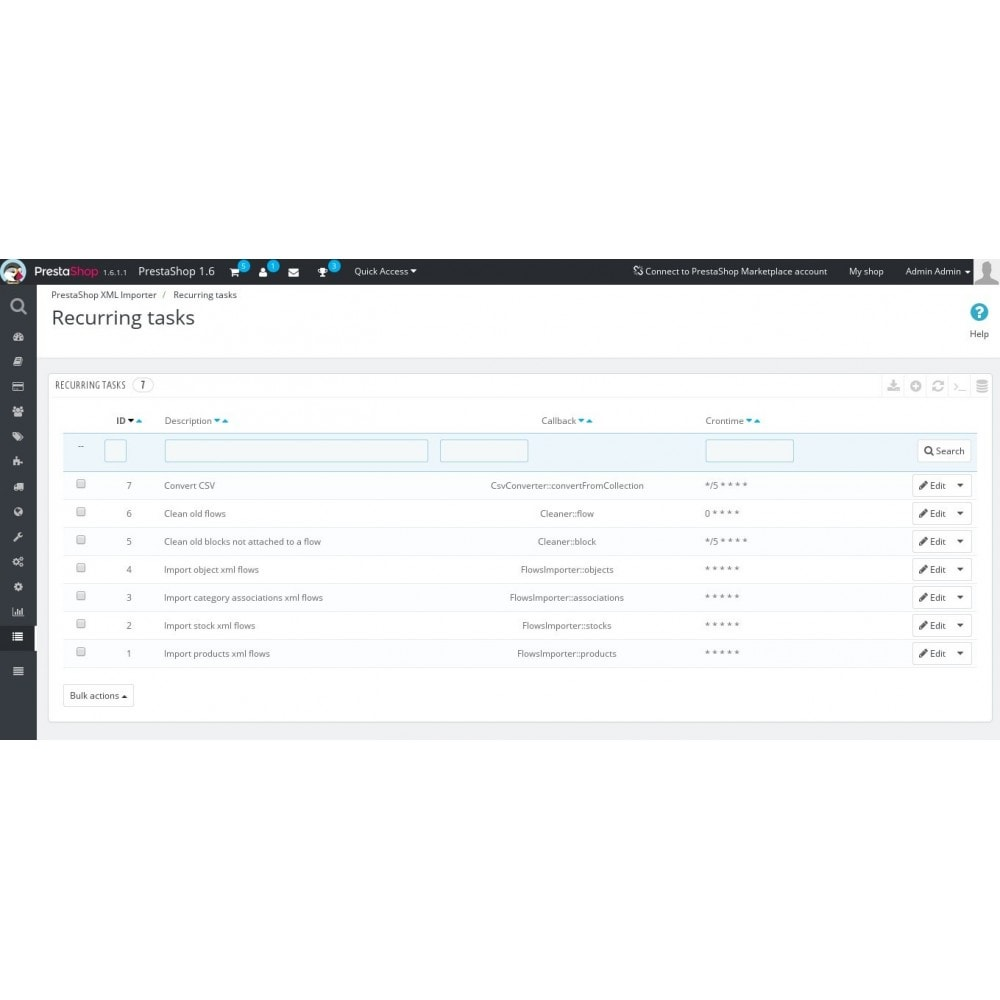Click the Export to SQL Manager database icon
The width and height of the screenshot is (1000, 1000).
pos(982,386)
